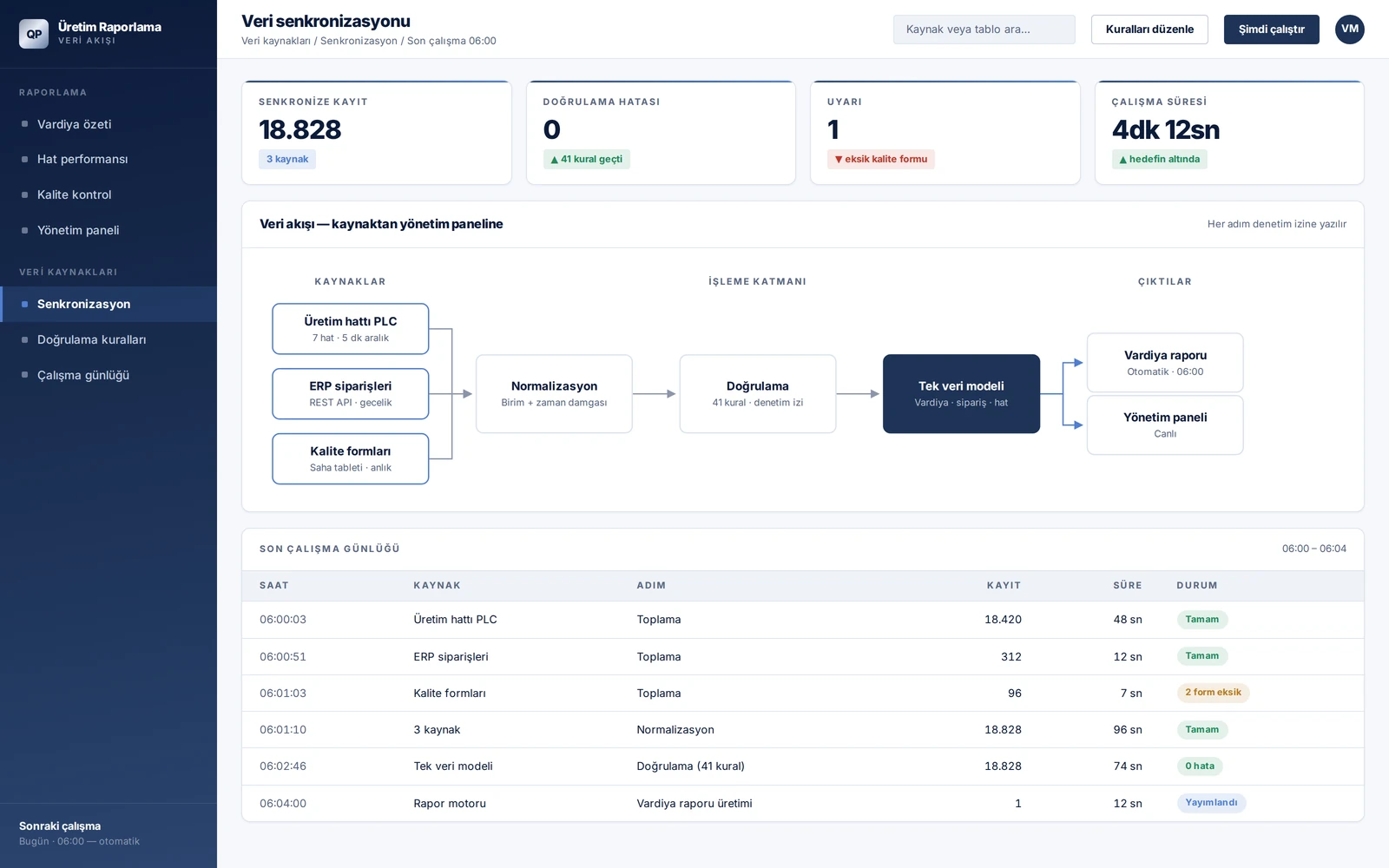Click the hedefin altında badge
This screenshot has width=1389, height=868.
pyautogui.click(x=1160, y=159)
